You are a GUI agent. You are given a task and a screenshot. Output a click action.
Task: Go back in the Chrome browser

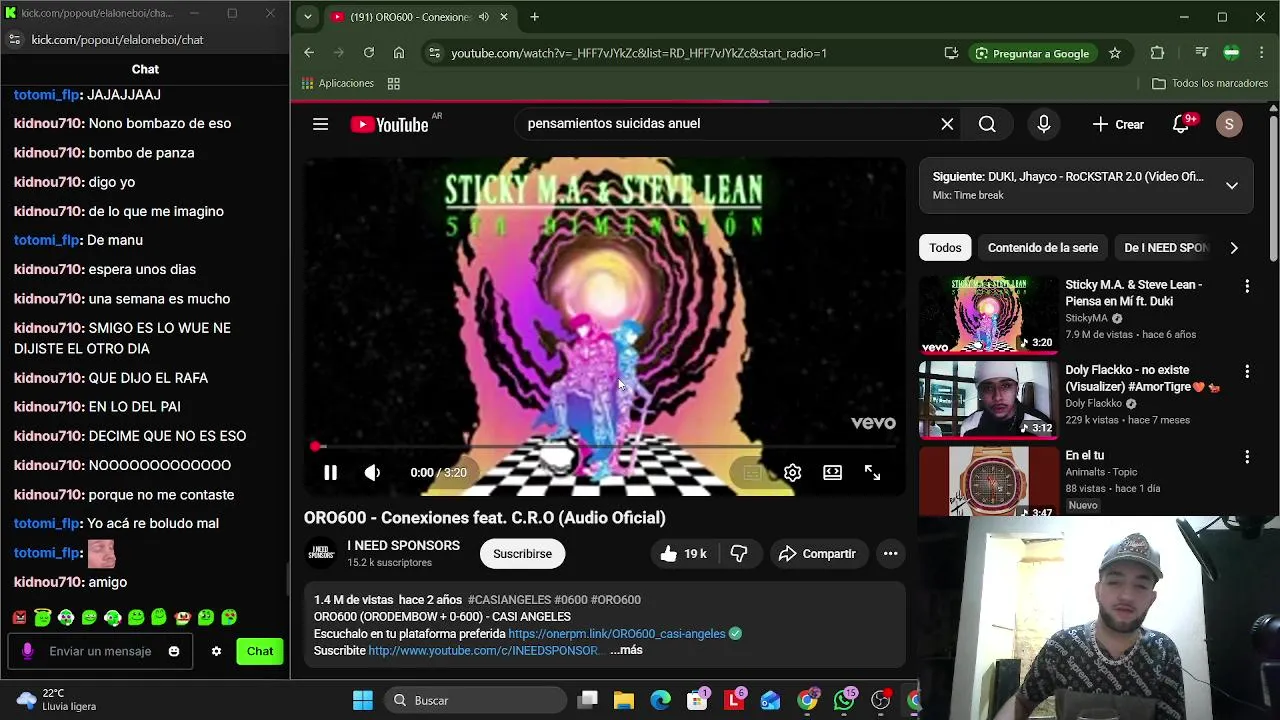309,53
